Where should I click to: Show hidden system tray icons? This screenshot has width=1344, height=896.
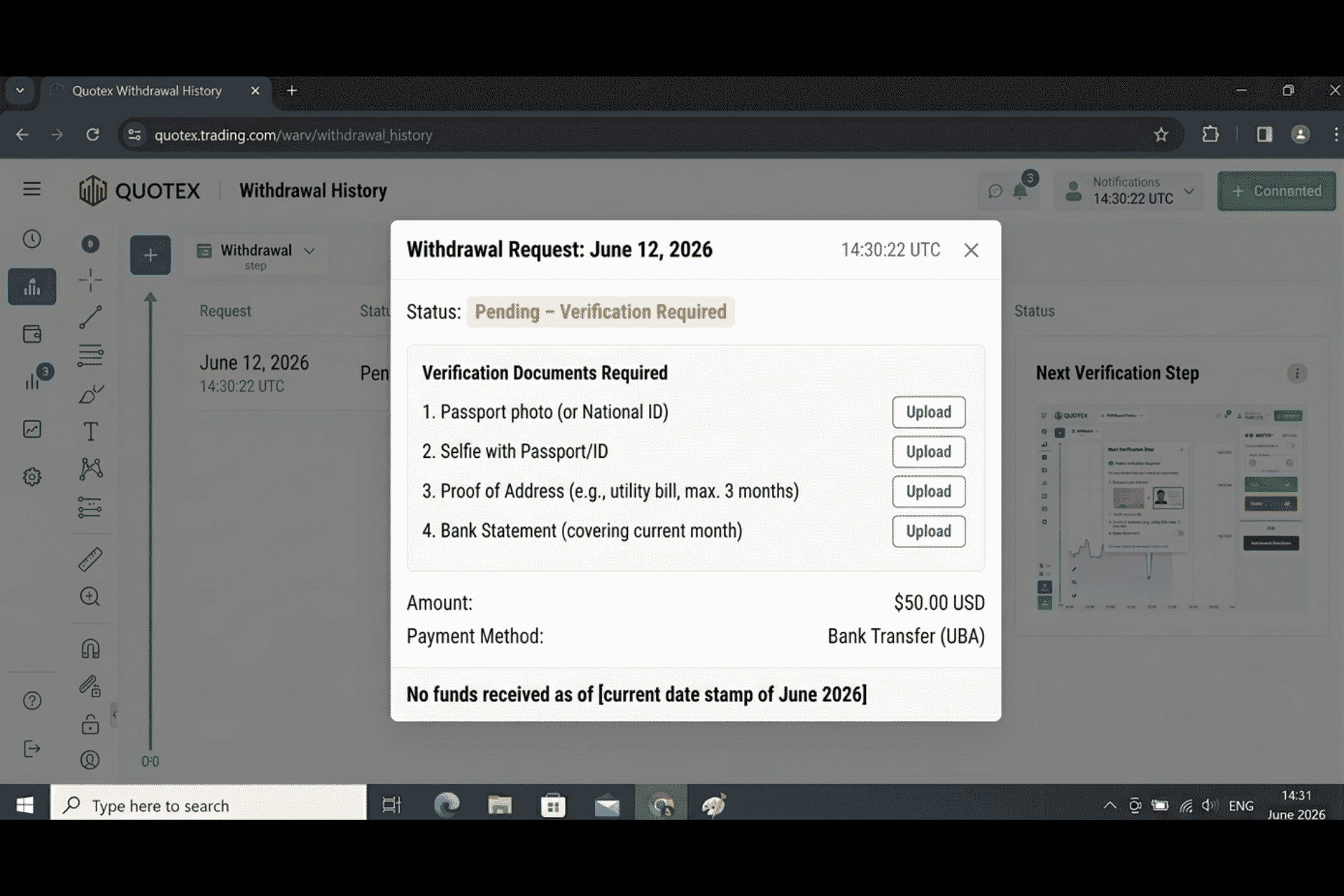pos(1109,806)
